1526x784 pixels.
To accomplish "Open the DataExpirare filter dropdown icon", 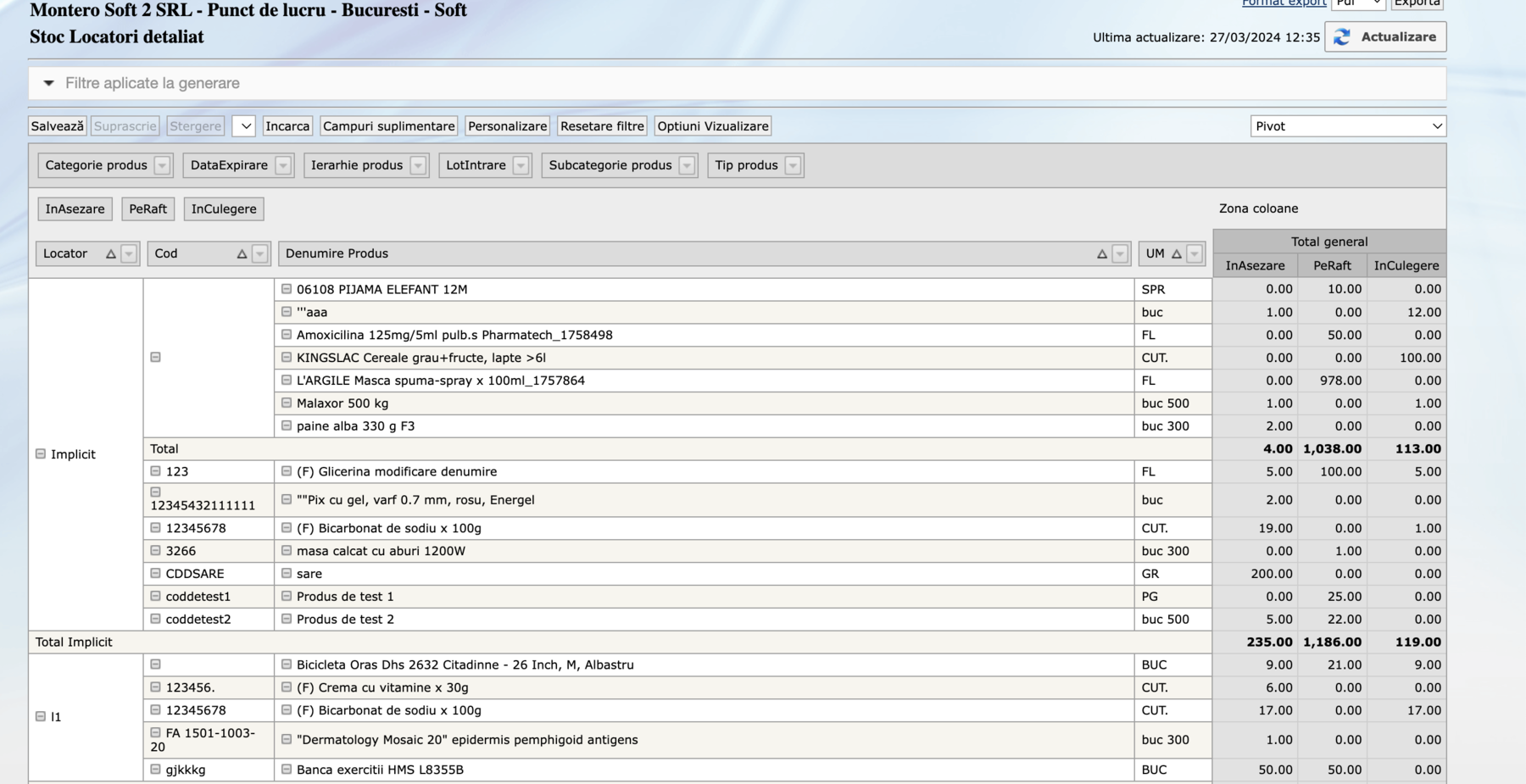I will (x=283, y=165).
